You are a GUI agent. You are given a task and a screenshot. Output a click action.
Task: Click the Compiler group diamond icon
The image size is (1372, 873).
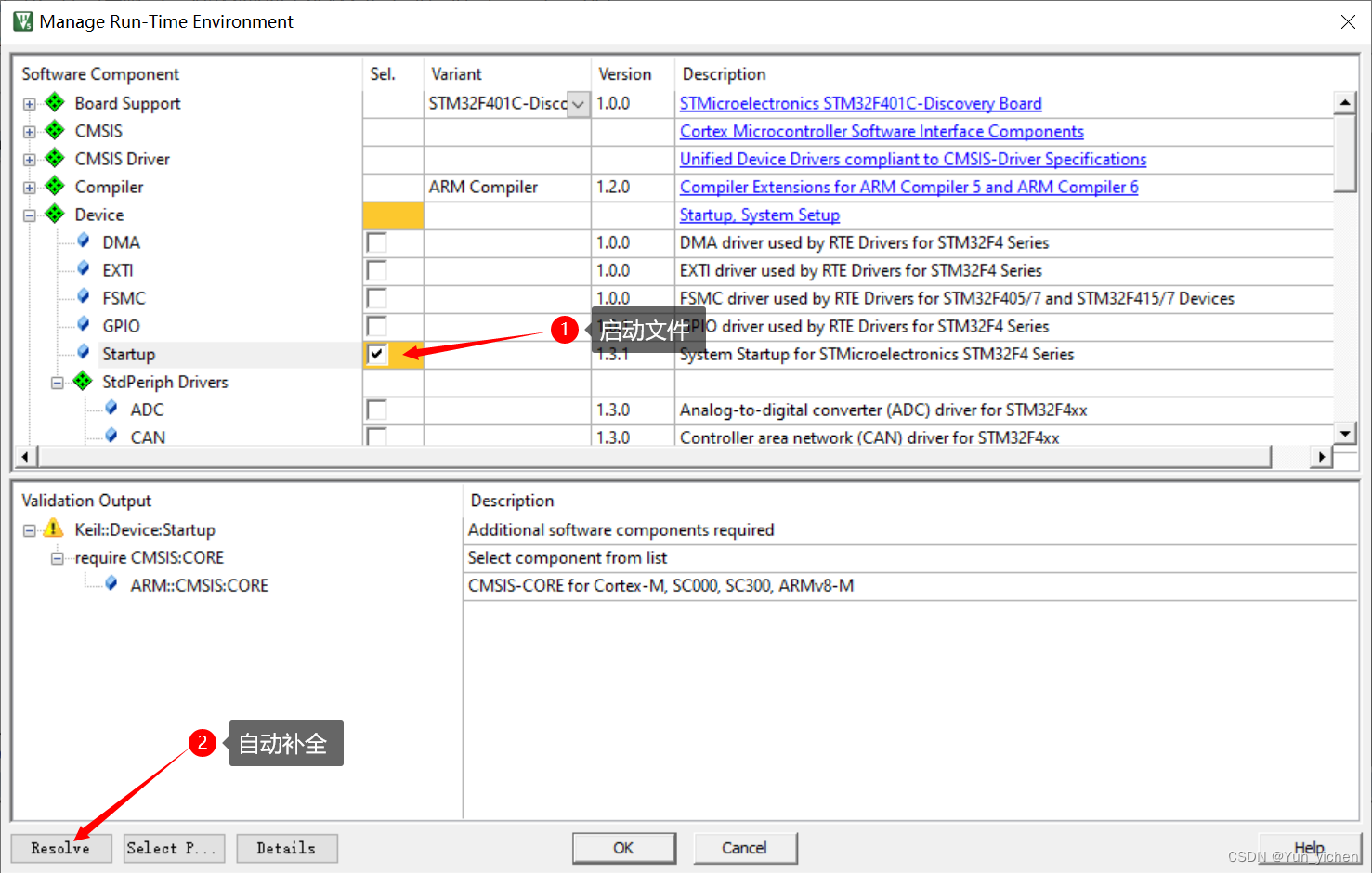(55, 186)
